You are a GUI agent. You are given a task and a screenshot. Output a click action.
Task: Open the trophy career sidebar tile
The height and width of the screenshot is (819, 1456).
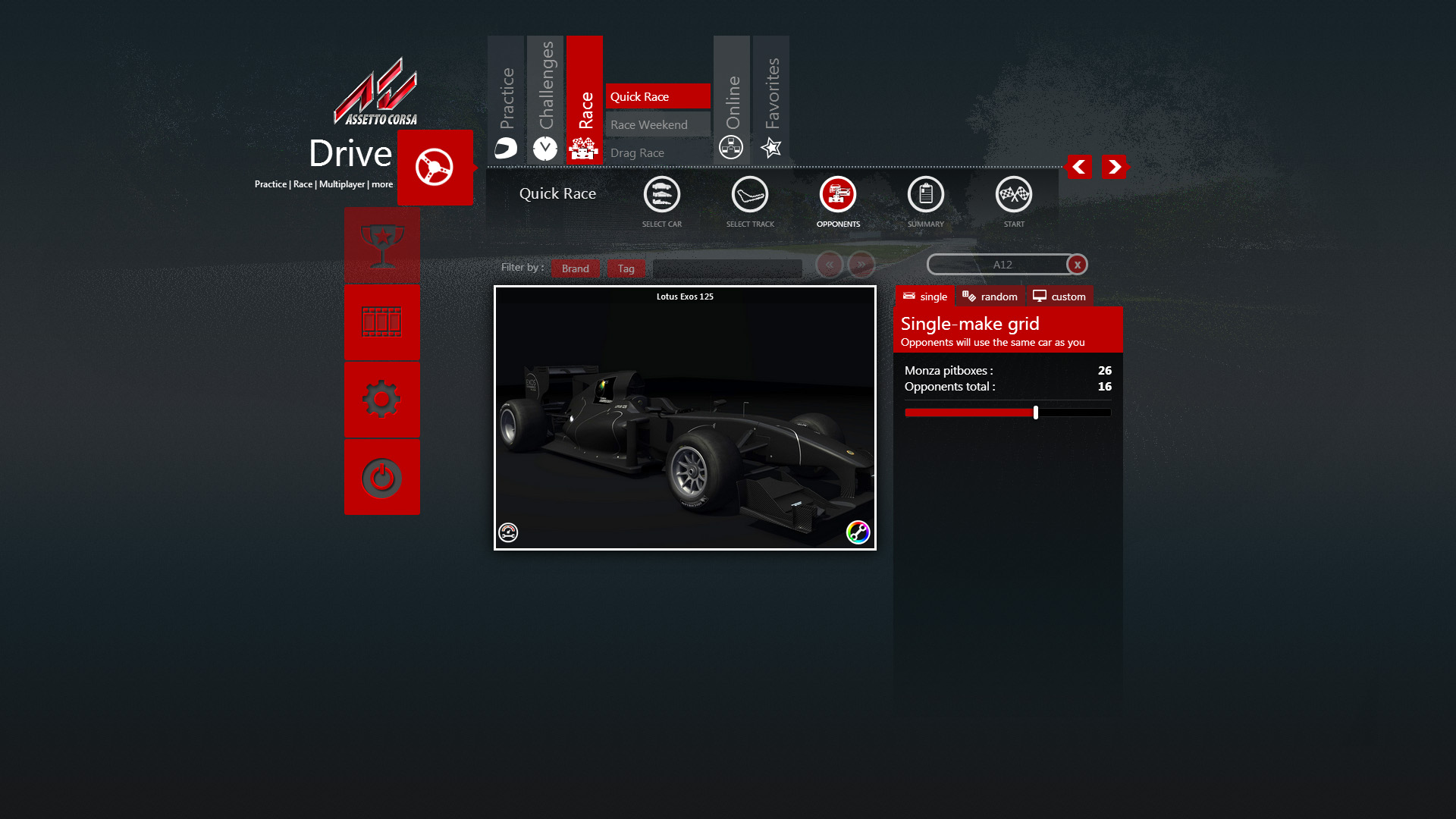click(381, 246)
